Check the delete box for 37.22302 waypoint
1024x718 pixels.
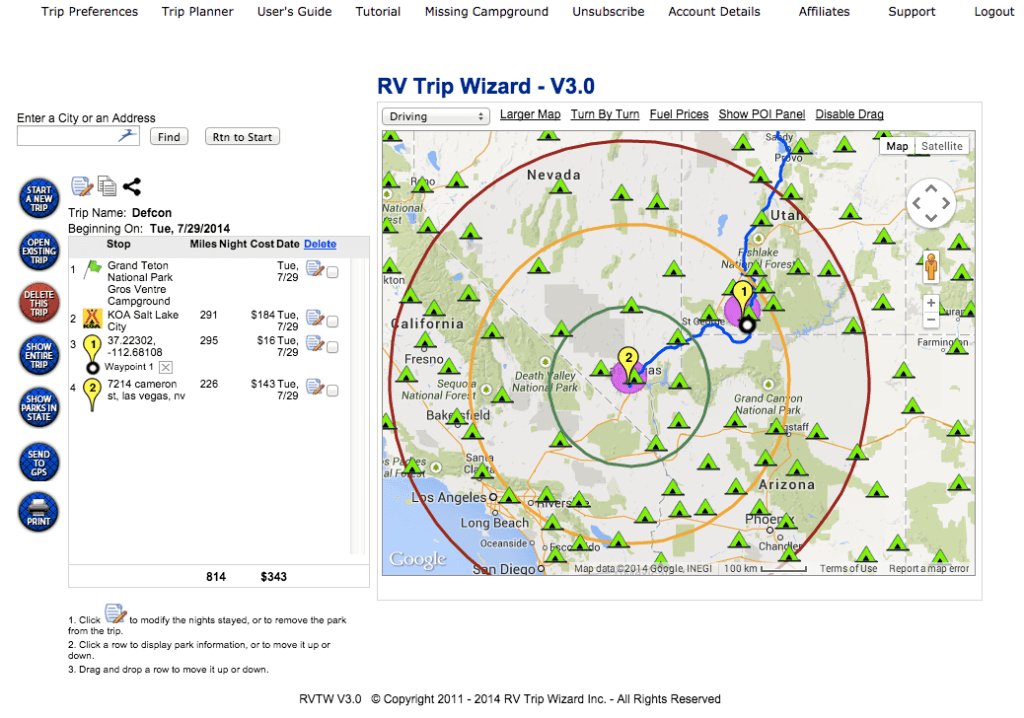pyautogui.click(x=332, y=347)
